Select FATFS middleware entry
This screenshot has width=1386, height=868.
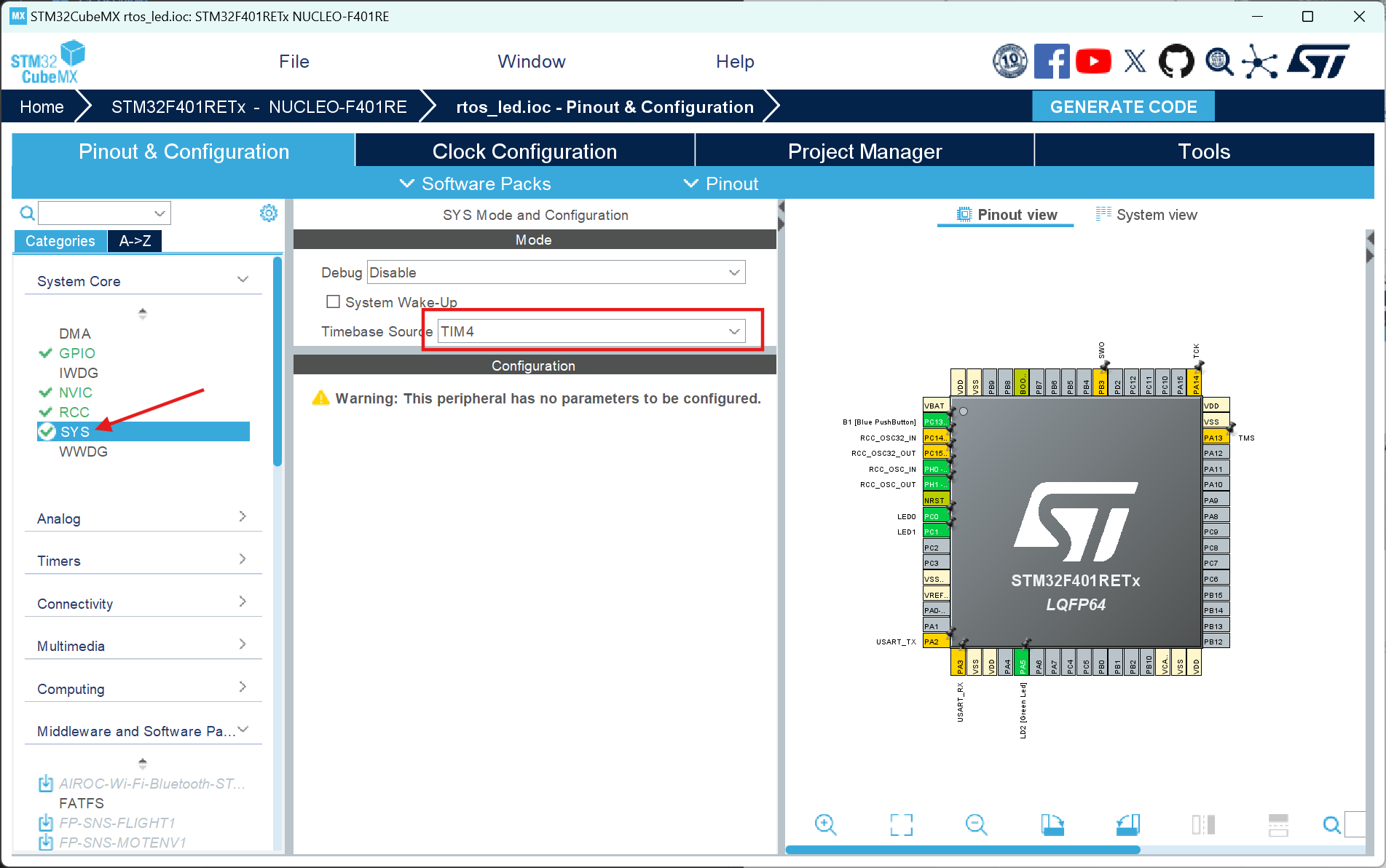coord(82,803)
